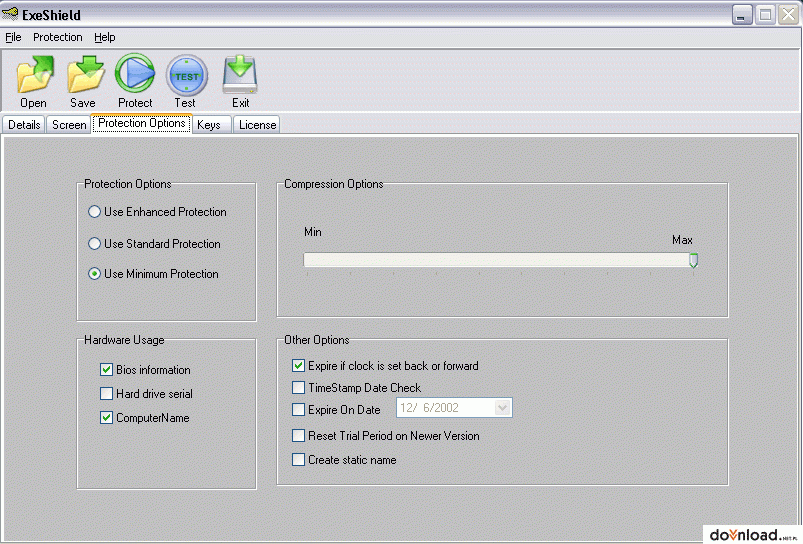Open the File menu
This screenshot has height=544, width=803.
coord(13,37)
